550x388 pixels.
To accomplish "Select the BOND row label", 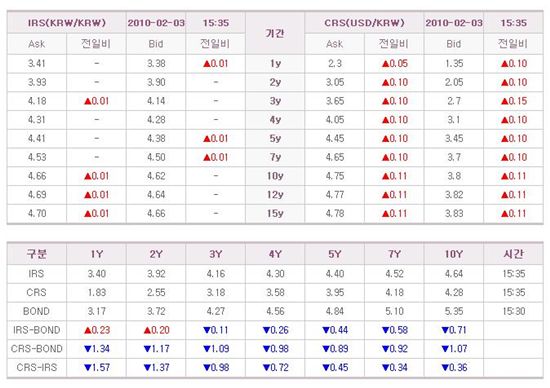I will 36,312.
